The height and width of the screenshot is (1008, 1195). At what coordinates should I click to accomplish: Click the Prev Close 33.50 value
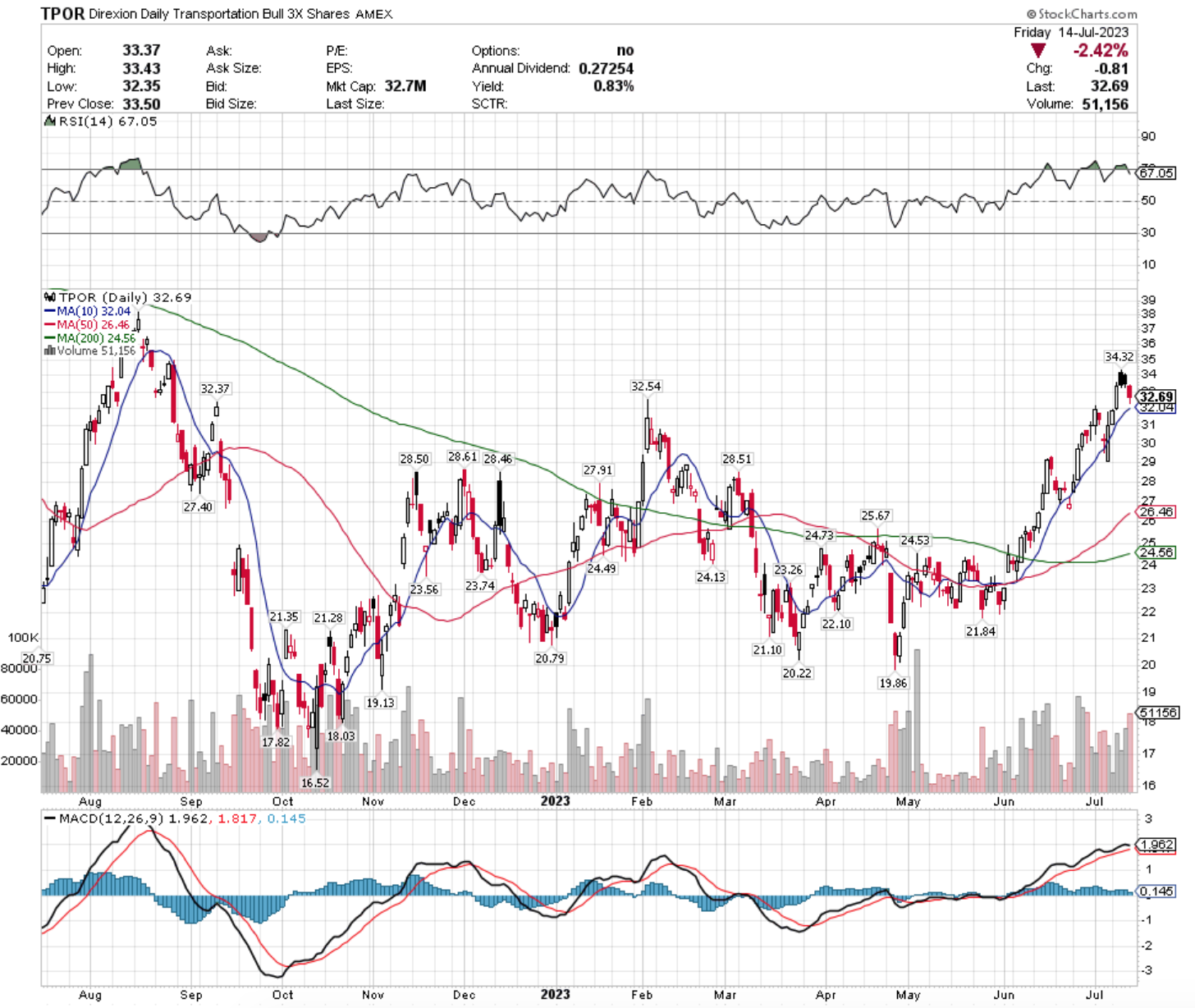tap(141, 104)
